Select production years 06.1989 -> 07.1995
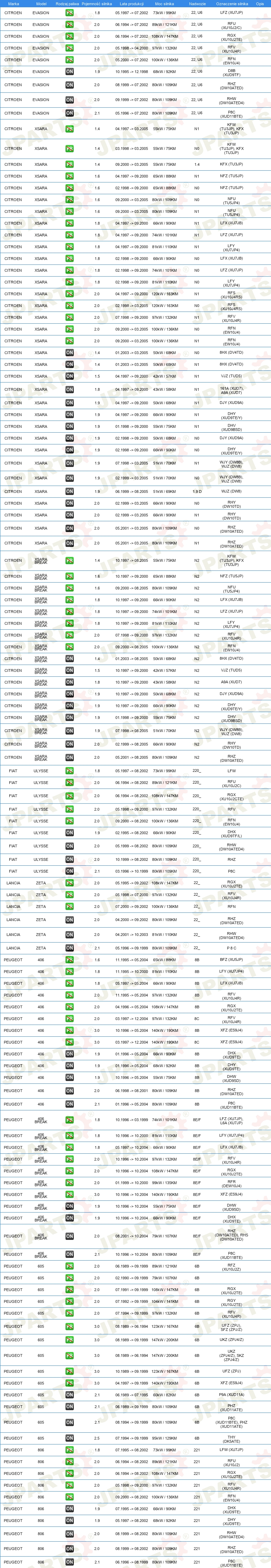Viewport: 271px width, 1568px height. click(132, 1395)
